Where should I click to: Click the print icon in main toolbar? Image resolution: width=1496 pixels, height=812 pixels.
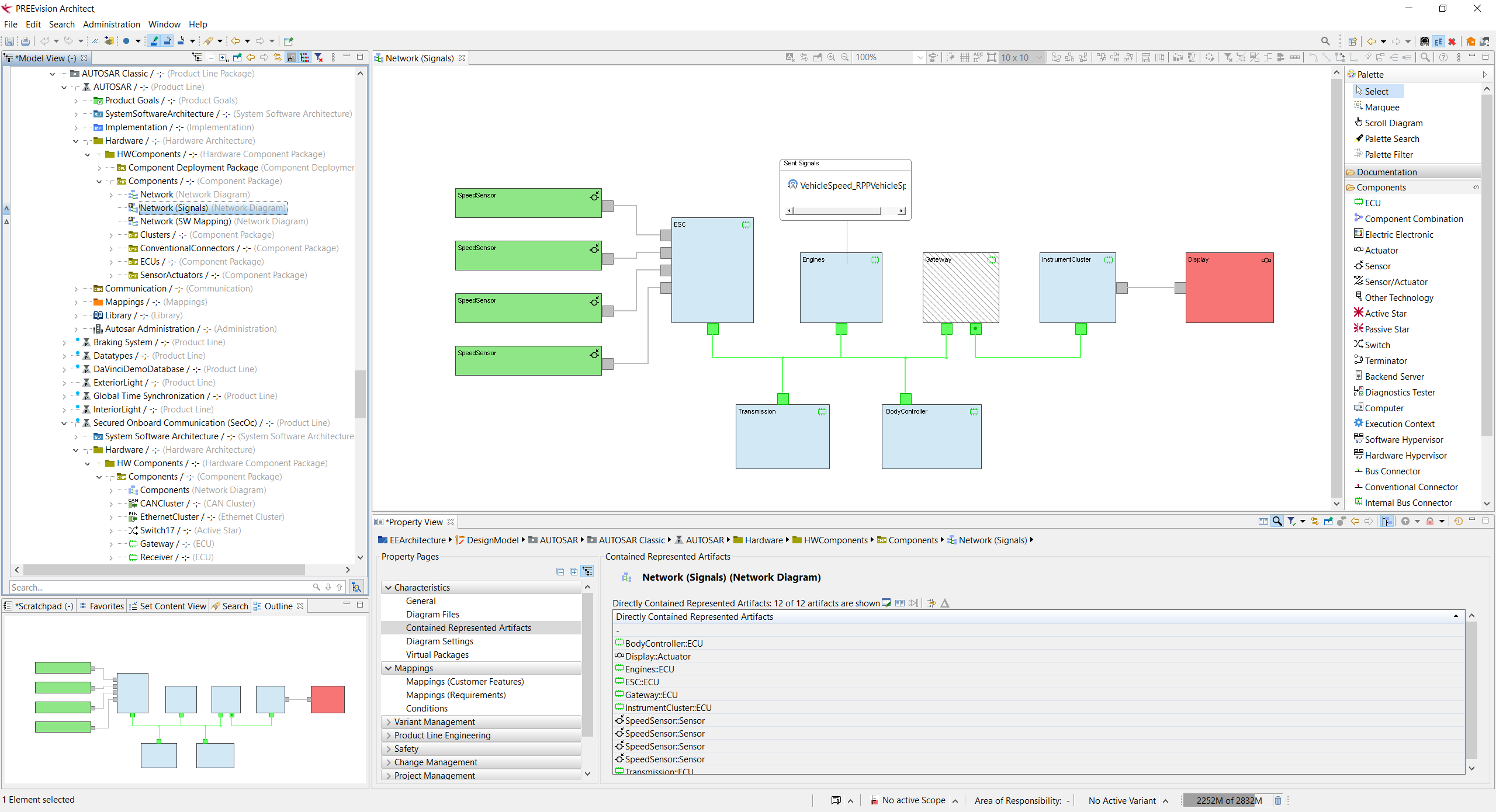[25, 41]
